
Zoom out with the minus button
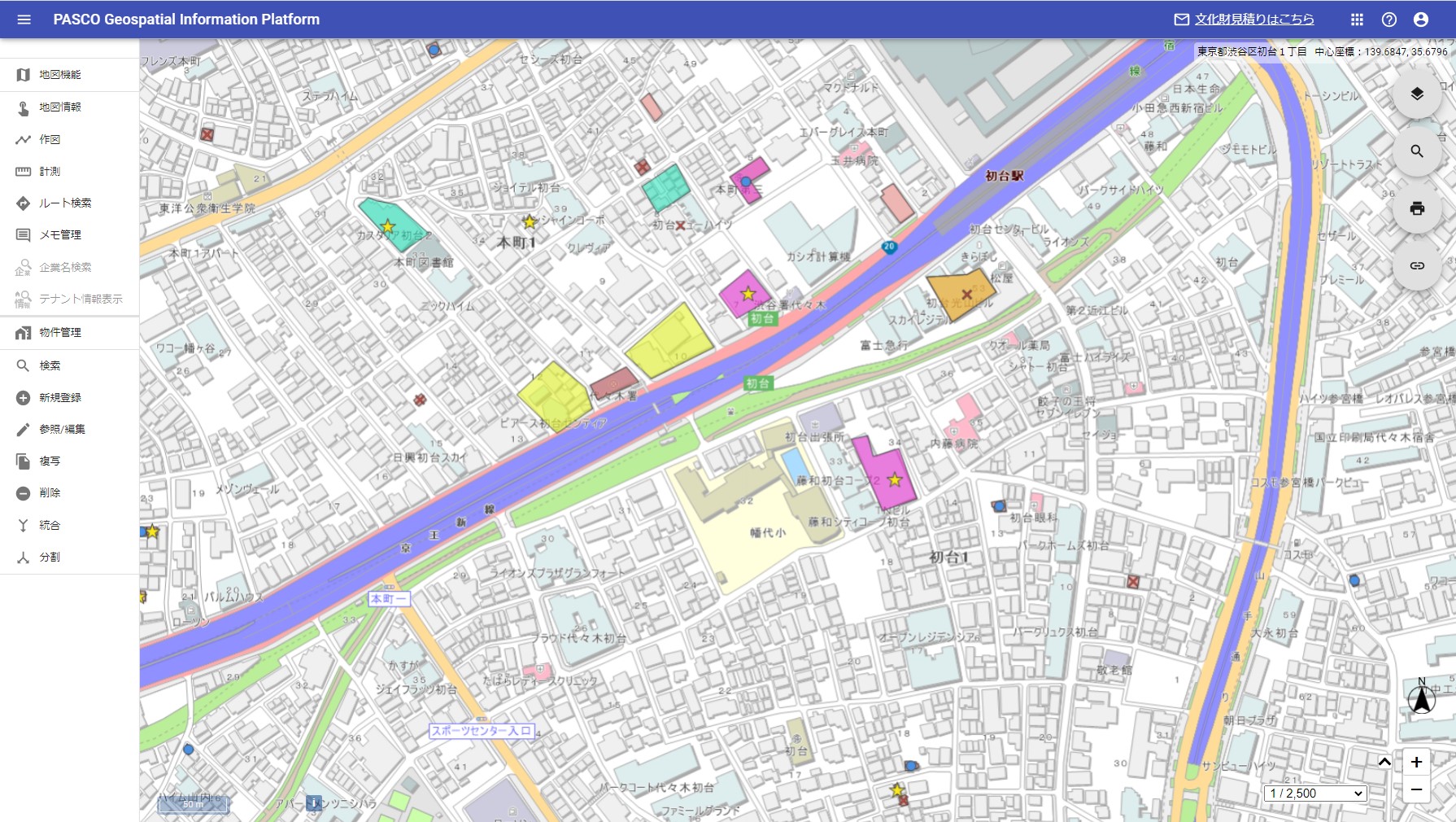(1416, 789)
